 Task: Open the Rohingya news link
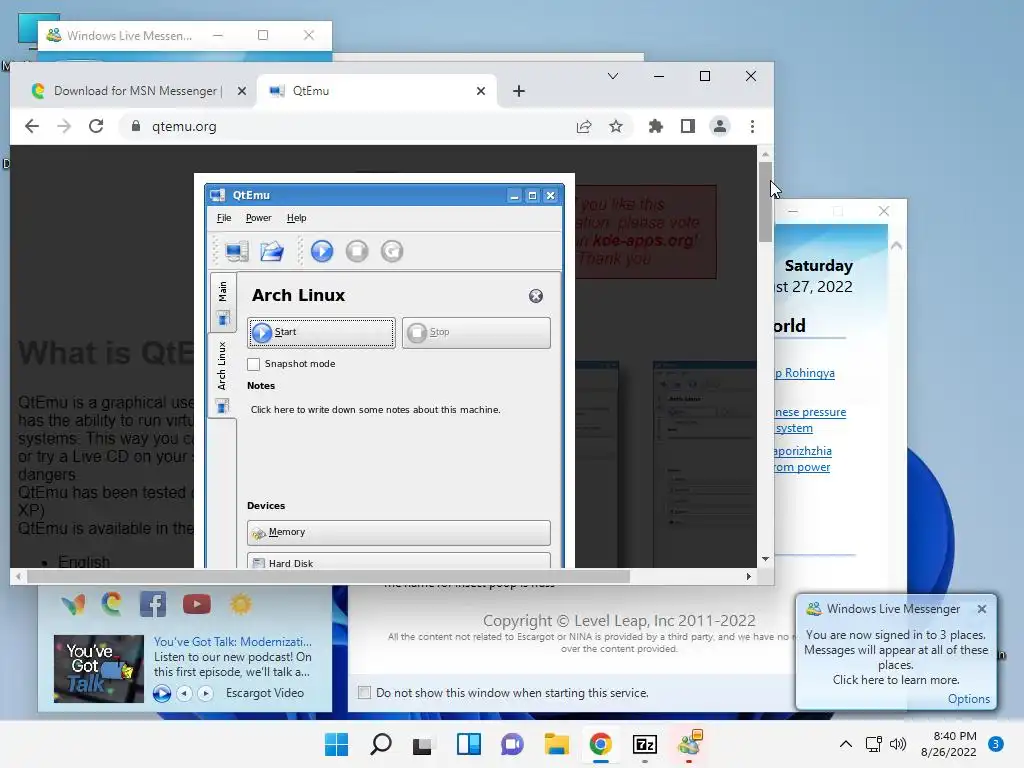click(805, 373)
